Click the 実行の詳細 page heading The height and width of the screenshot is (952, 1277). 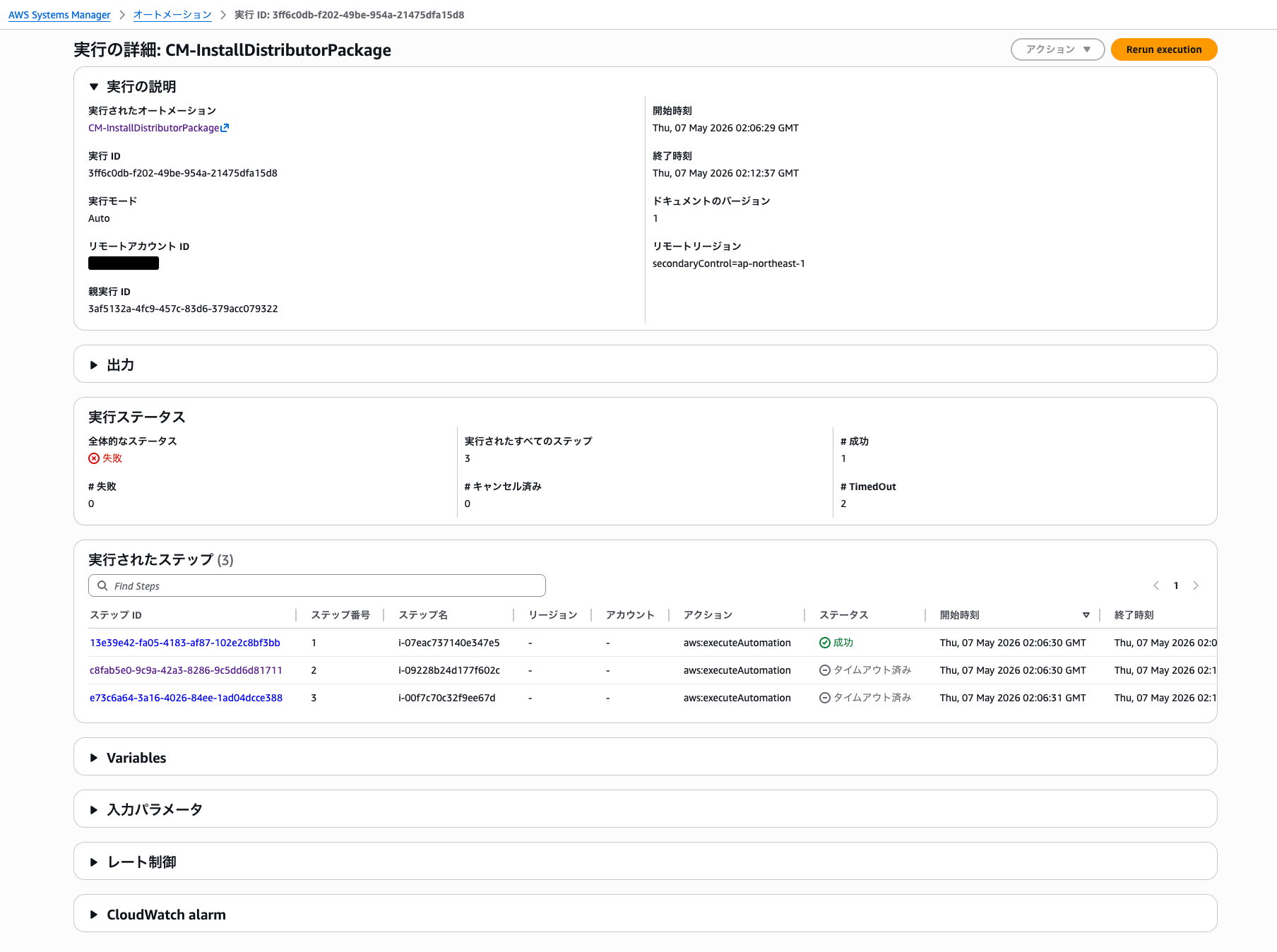[x=232, y=50]
